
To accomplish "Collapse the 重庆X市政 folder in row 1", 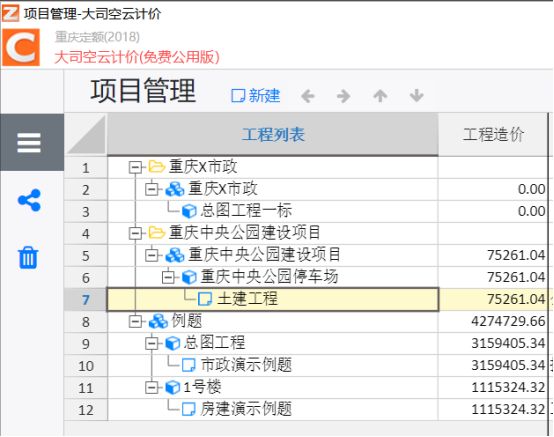I will 135,167.
